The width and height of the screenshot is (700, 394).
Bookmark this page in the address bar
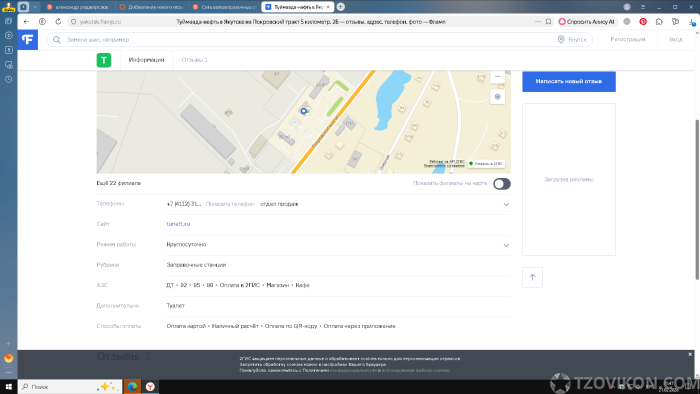[x=548, y=21]
